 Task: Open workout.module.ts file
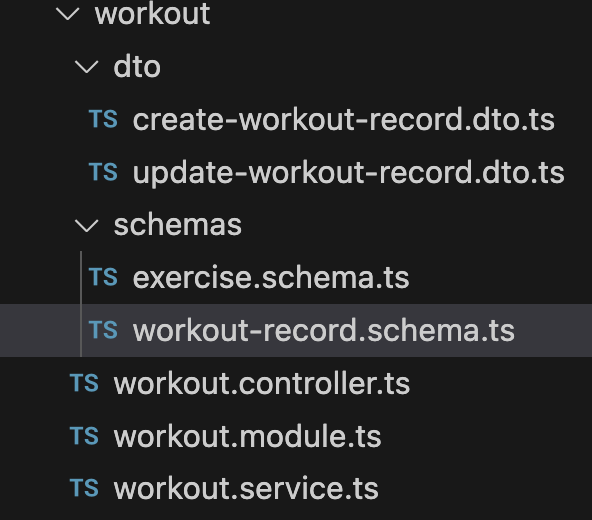pyautogui.click(x=247, y=437)
